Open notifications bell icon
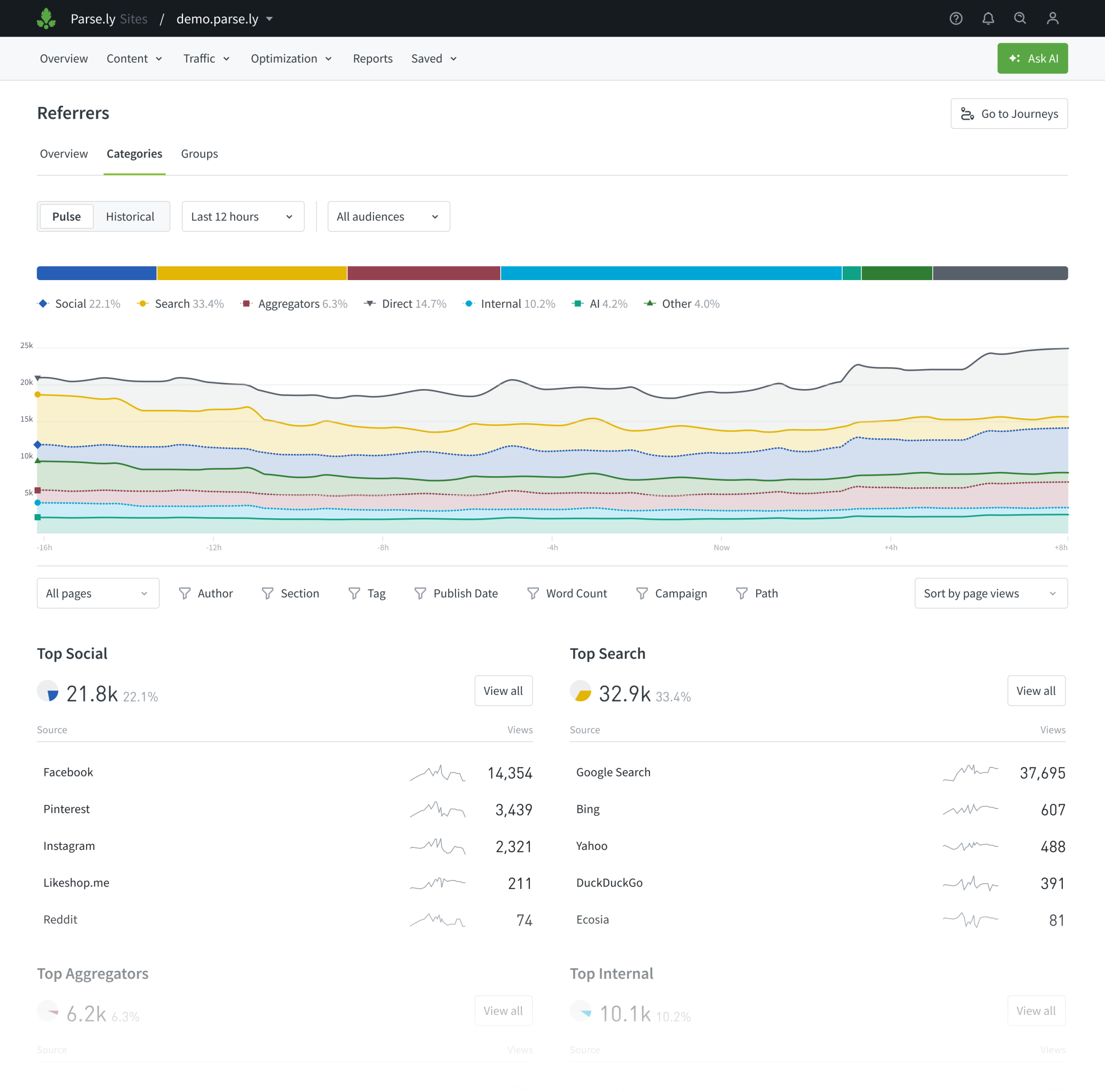The image size is (1105, 1092). 988,18
